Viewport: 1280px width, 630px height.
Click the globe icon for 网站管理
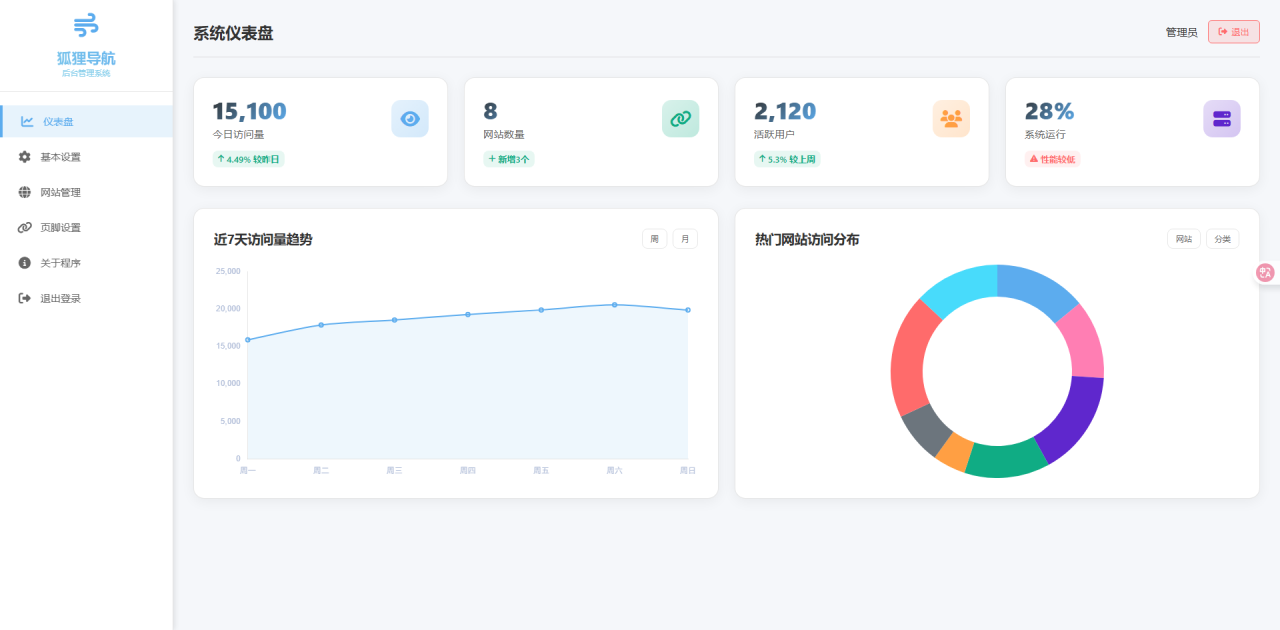pos(24,192)
